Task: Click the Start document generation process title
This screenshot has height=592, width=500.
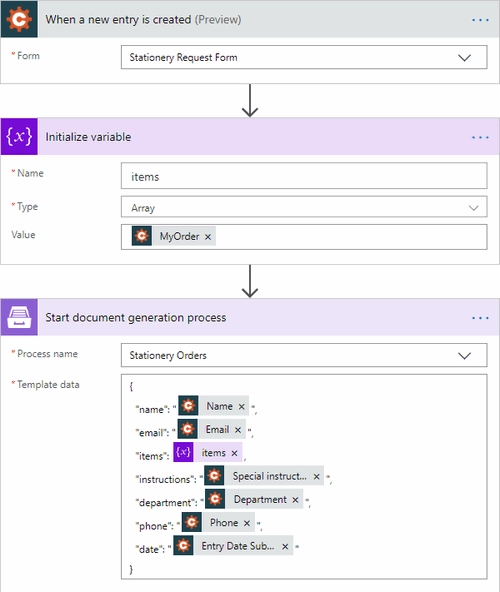Action: [136, 318]
